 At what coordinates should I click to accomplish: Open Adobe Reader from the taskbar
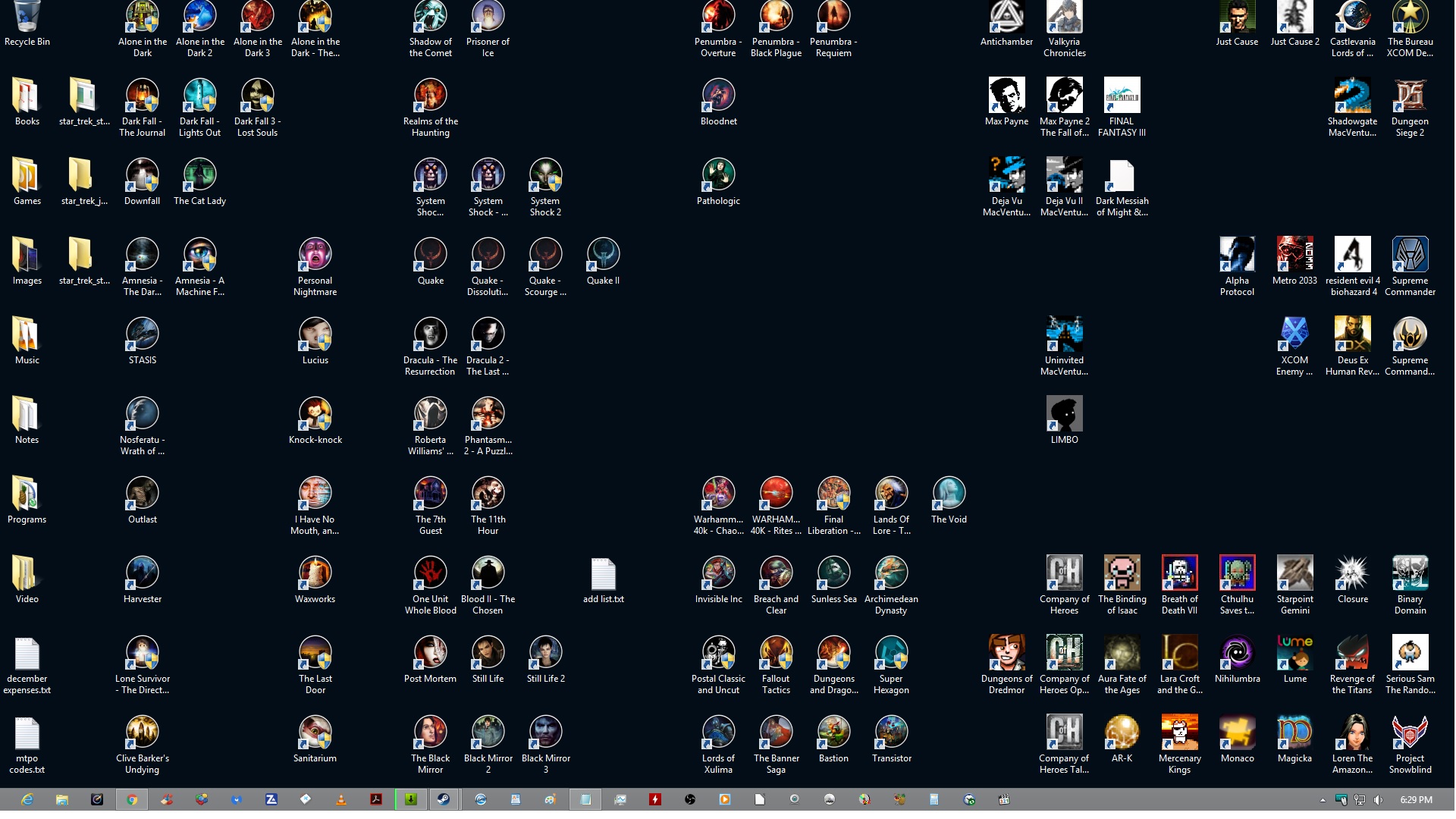(x=375, y=799)
